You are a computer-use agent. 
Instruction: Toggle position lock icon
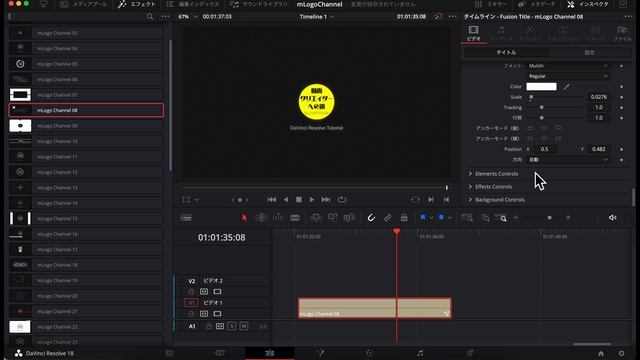tap(404, 218)
